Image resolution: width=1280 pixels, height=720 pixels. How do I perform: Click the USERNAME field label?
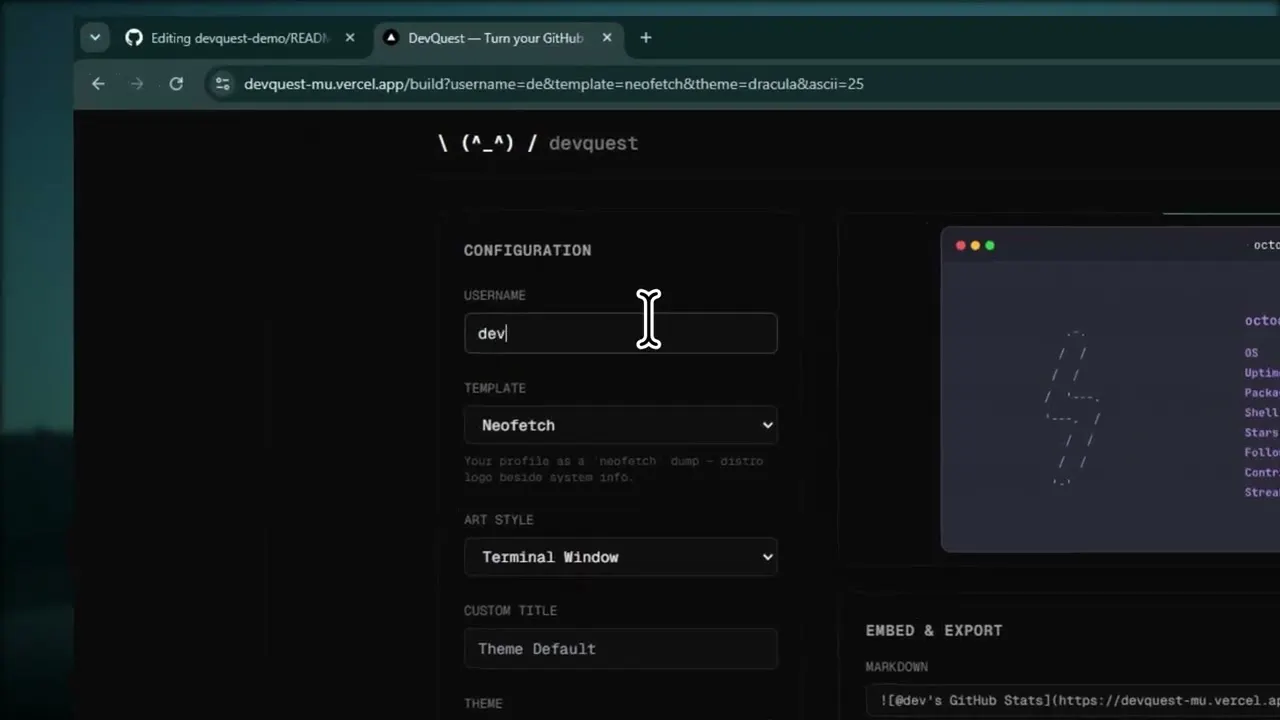pyautogui.click(x=494, y=295)
